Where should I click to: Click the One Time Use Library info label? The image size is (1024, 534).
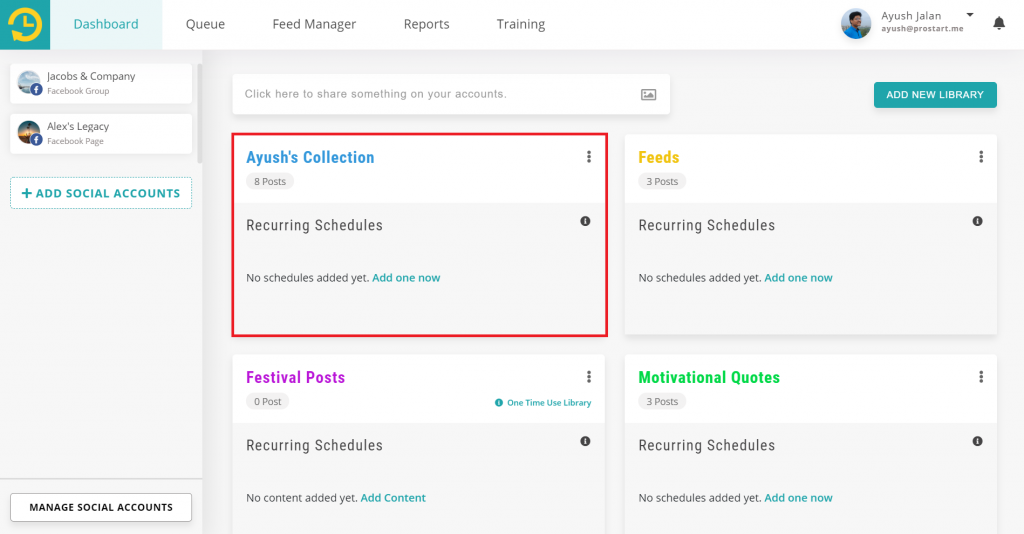point(543,403)
